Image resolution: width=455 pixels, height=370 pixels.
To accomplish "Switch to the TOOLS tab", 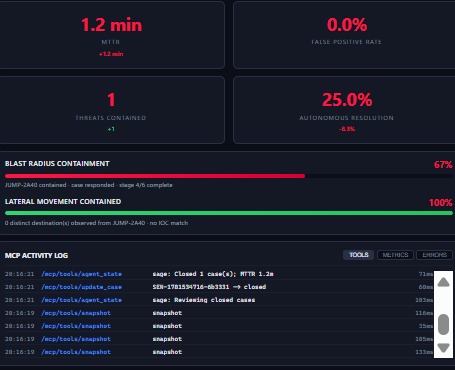I will 358,255.
